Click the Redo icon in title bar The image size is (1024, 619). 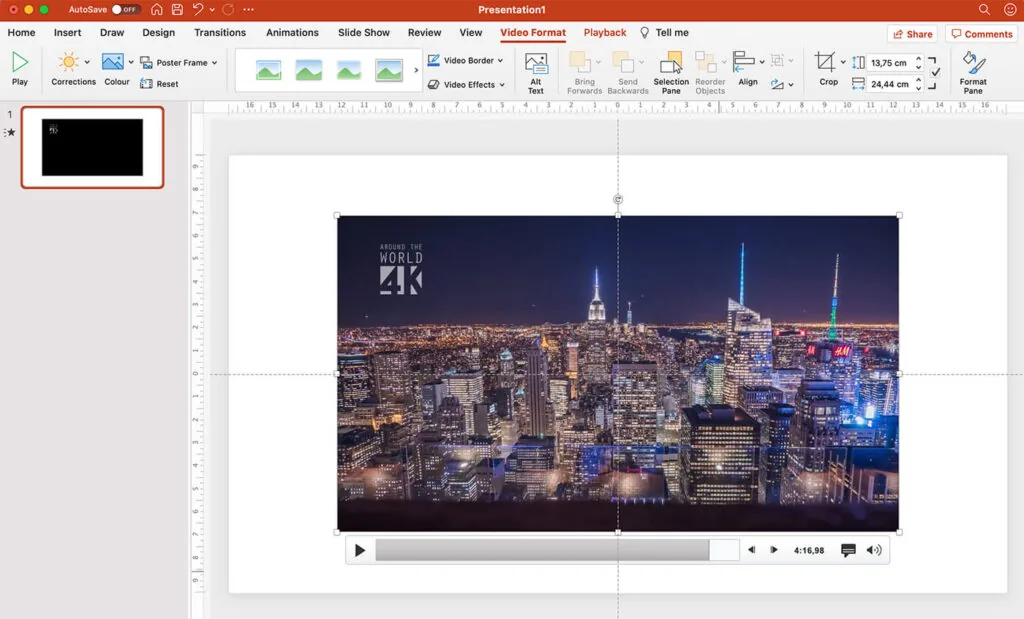[228, 10]
